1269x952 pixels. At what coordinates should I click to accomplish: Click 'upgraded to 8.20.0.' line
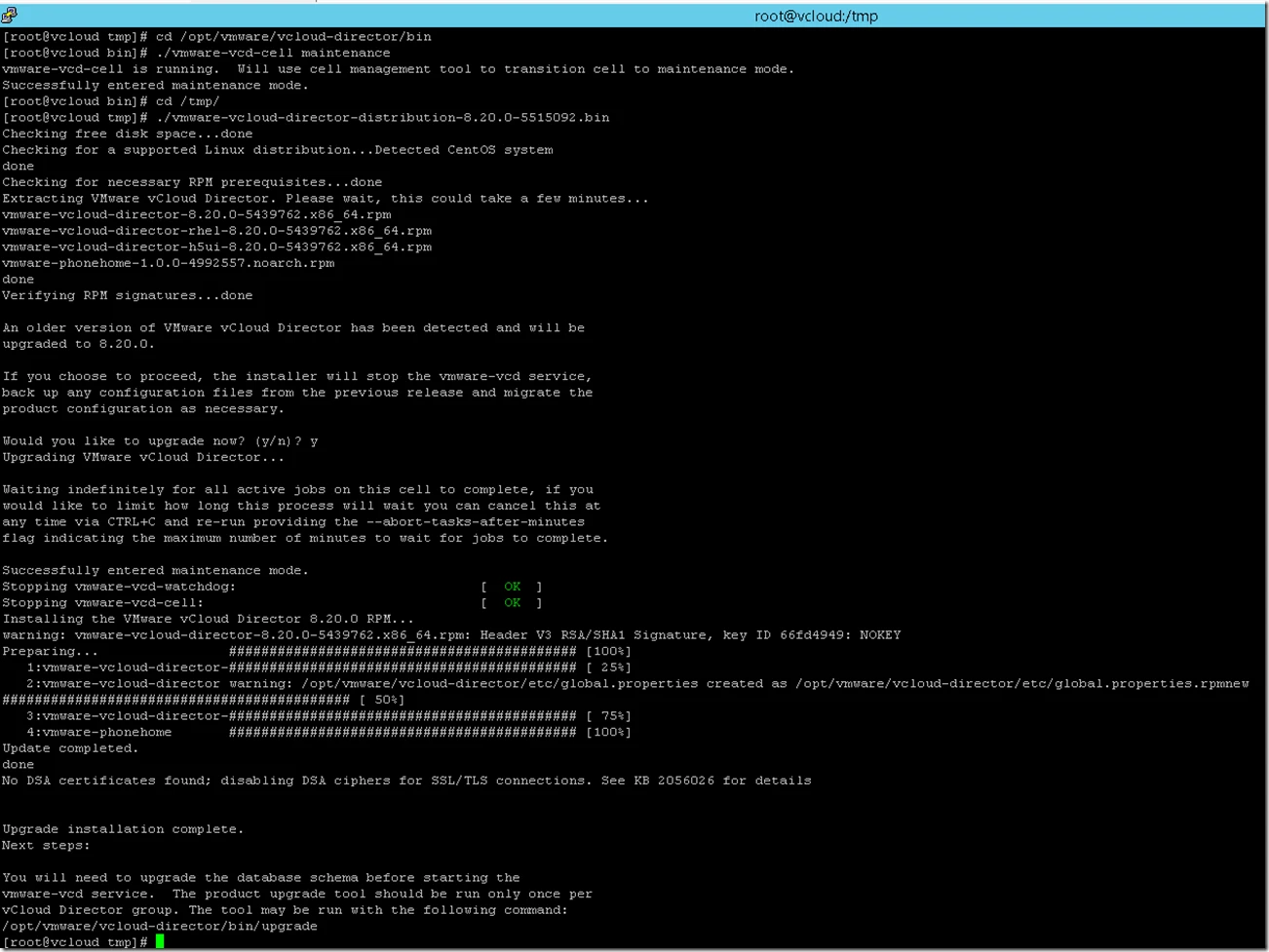tap(79, 344)
